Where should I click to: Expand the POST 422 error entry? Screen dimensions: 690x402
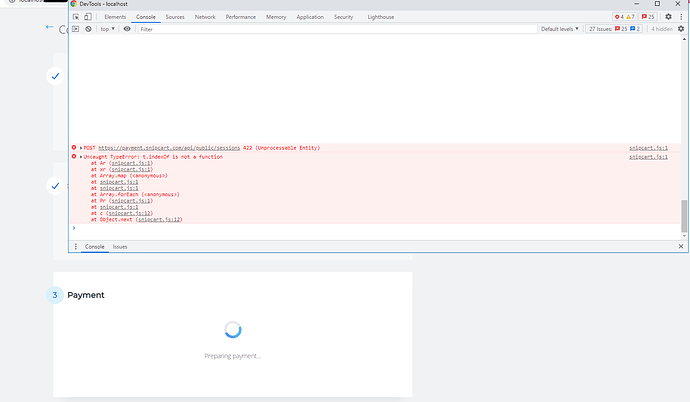pos(81,148)
